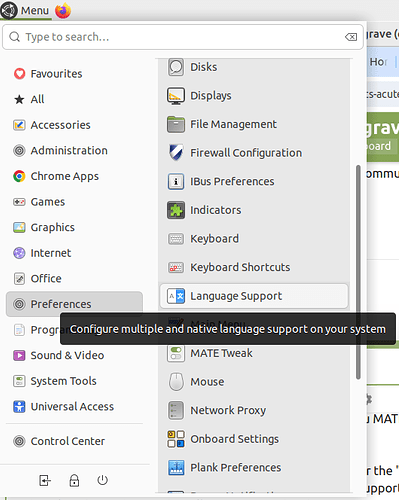The image size is (399, 500).
Task: Open MATE Tweak icon
Action: click(x=176, y=353)
